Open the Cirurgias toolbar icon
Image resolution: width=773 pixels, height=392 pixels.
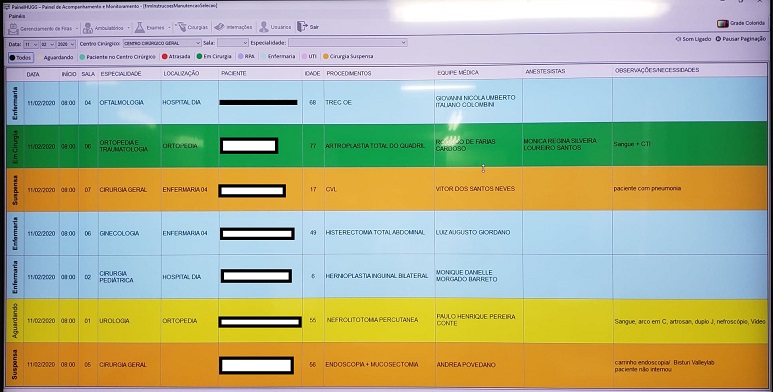[x=181, y=27]
